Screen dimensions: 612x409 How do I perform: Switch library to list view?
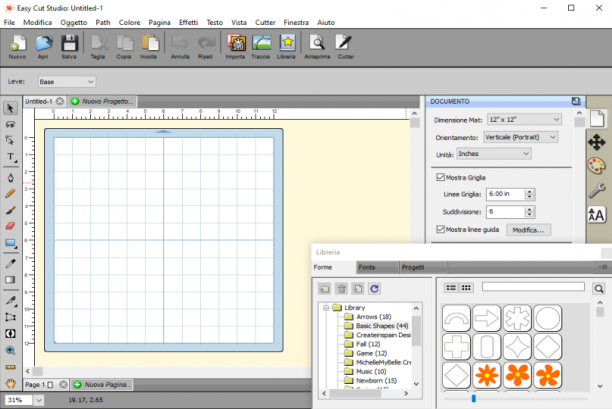click(451, 288)
